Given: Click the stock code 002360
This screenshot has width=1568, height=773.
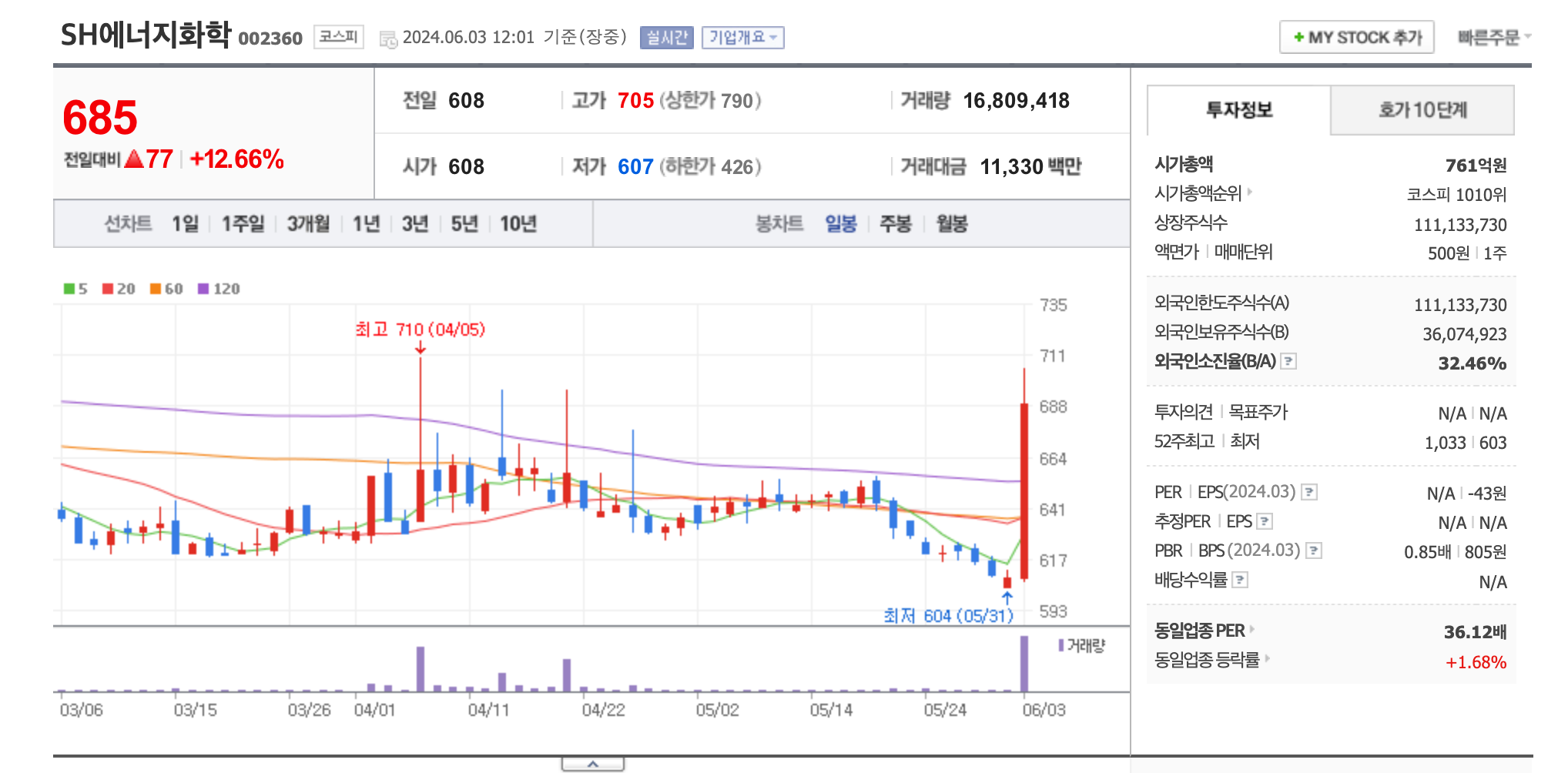Looking at the screenshot, I should click(x=270, y=38).
